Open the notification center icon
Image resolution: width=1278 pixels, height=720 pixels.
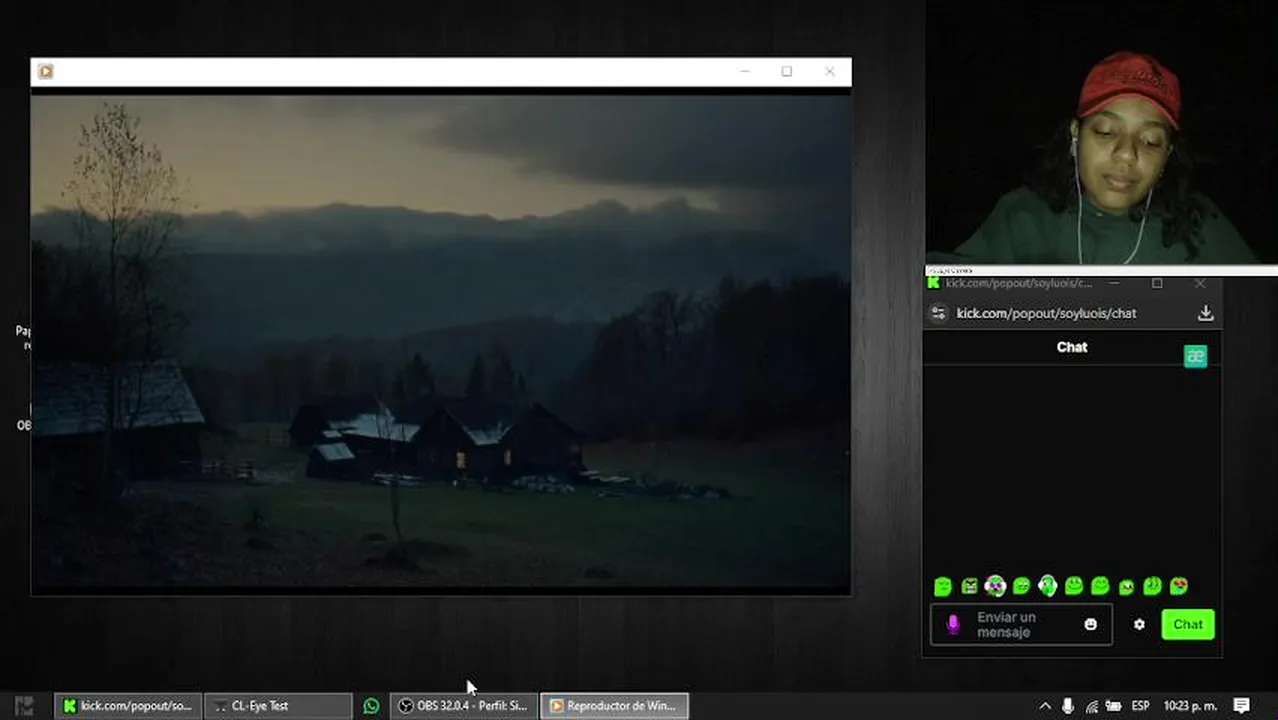(1241, 706)
